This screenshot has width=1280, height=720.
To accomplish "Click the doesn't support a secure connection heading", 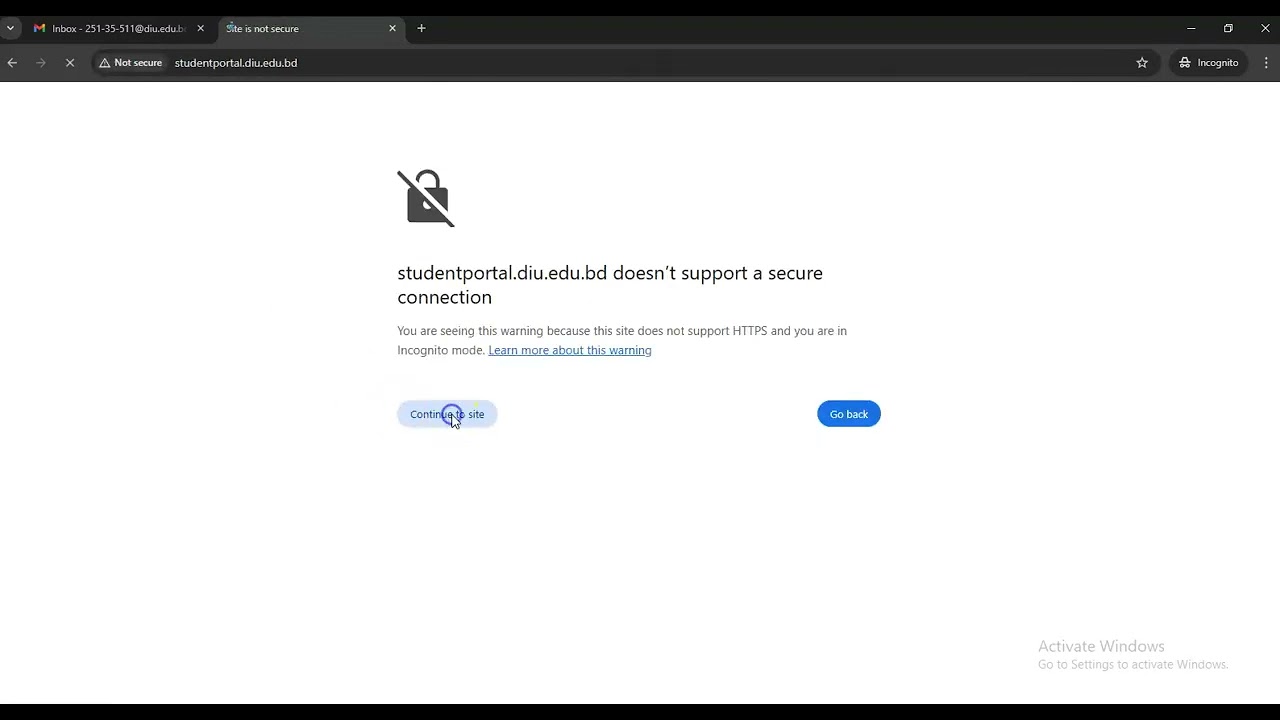I will point(610,285).
